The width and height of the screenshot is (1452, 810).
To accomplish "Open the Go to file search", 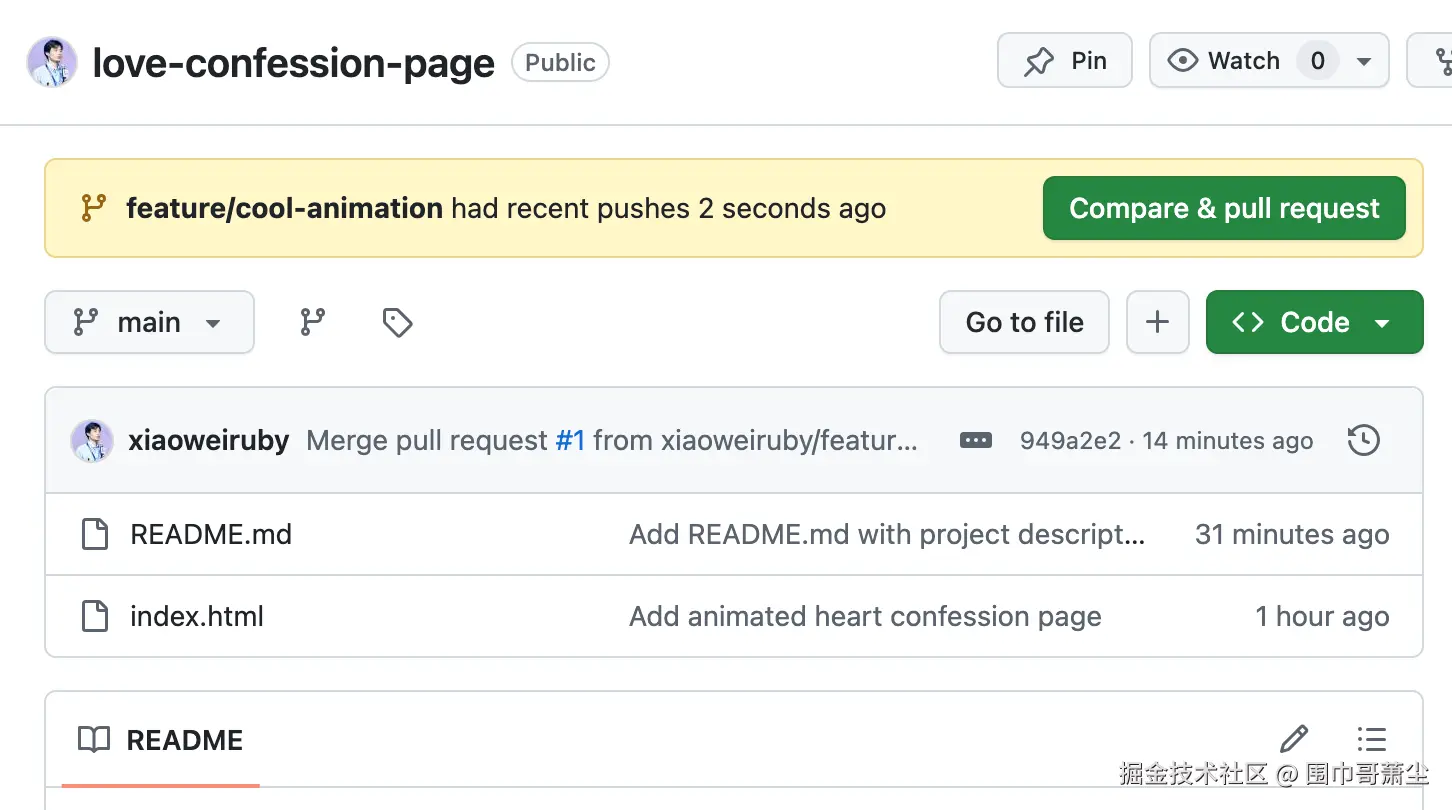I will [1024, 322].
